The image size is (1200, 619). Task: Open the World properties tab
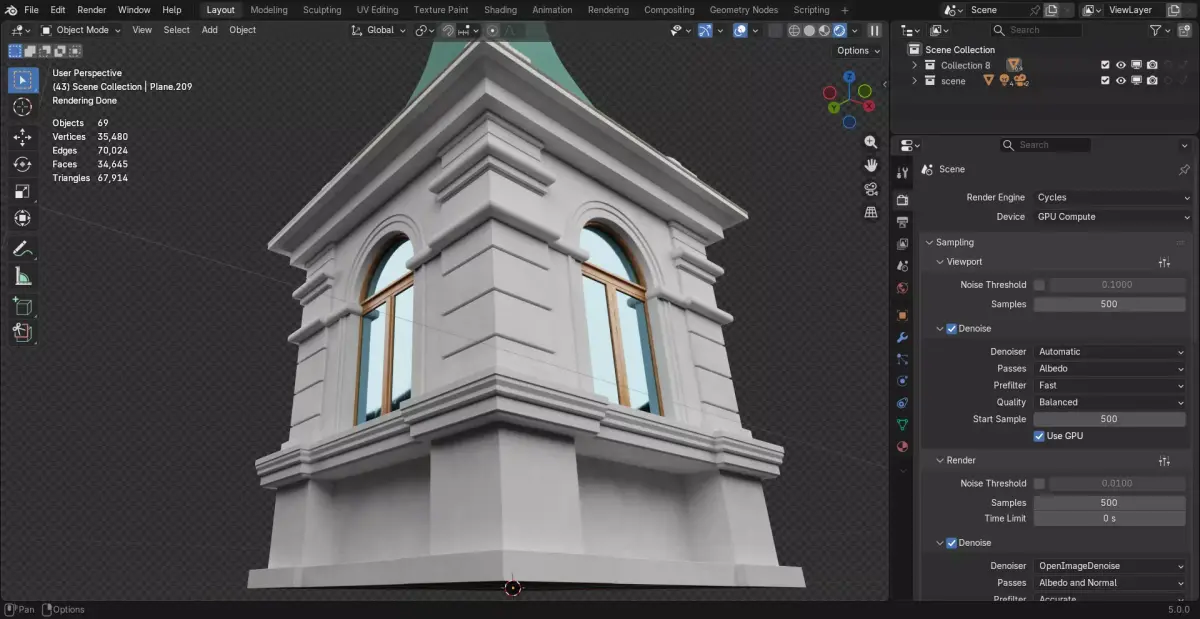click(902, 288)
